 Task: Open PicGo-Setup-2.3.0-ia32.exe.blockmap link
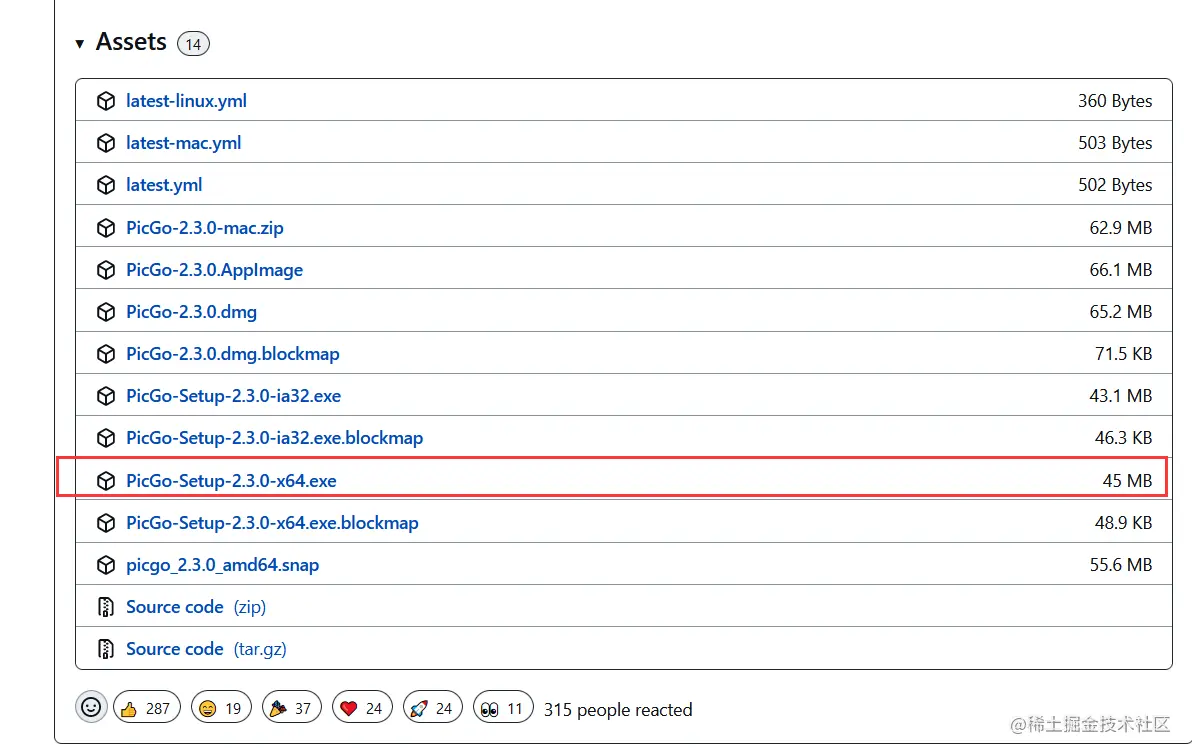point(274,438)
